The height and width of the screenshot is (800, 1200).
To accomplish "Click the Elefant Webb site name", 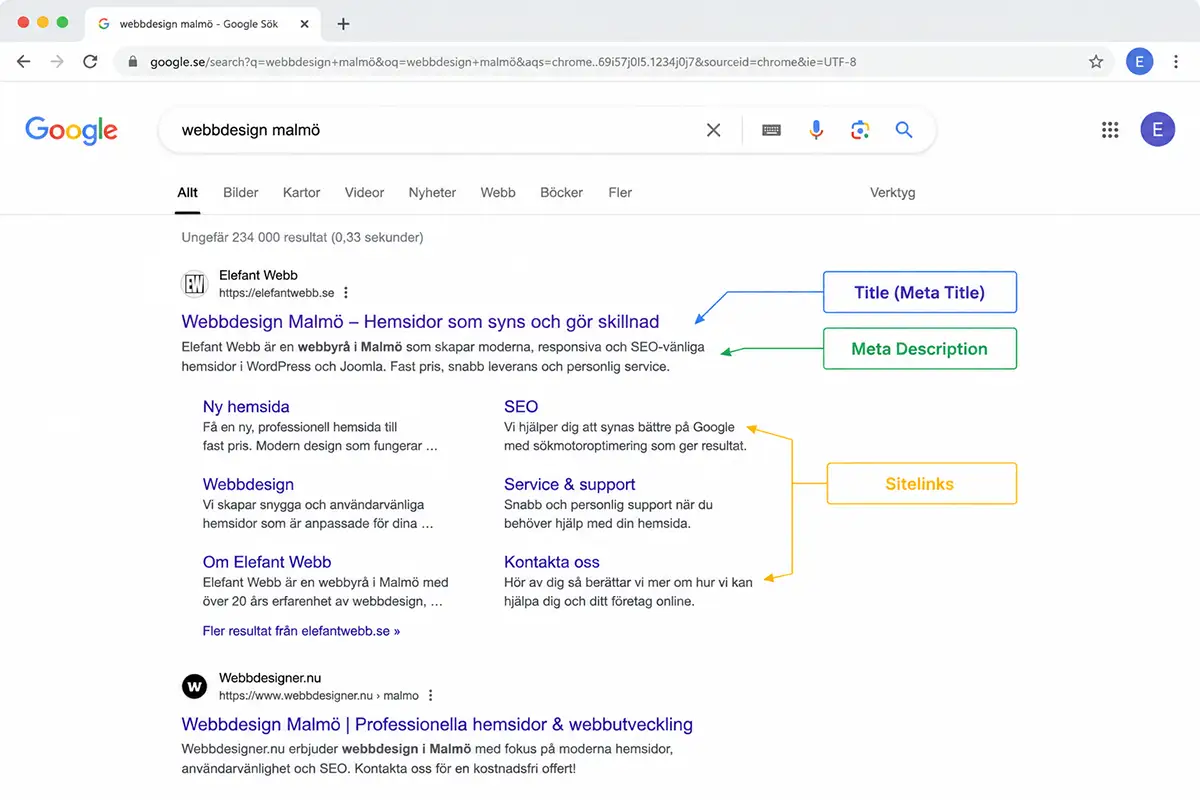I will 258,275.
